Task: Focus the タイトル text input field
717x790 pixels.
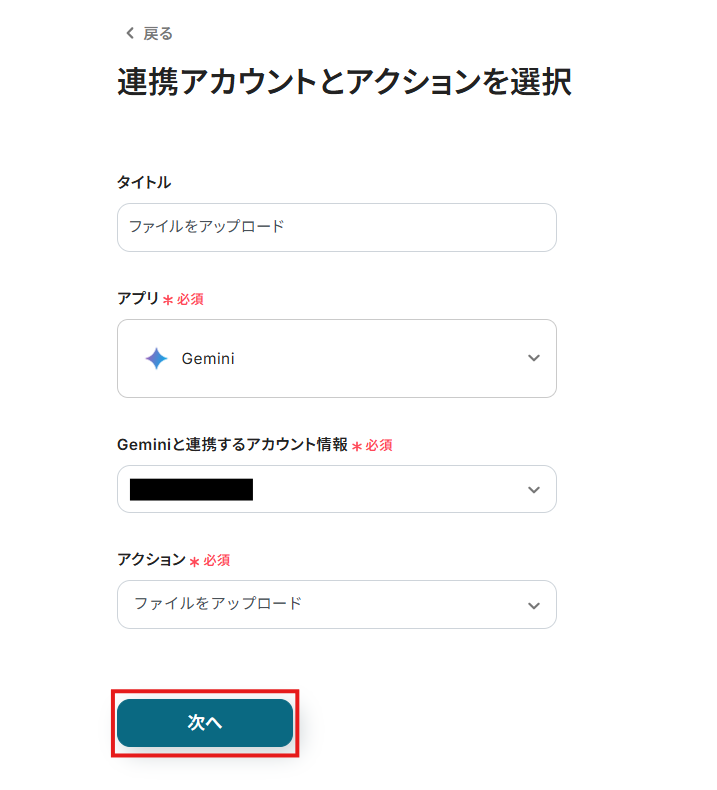Action: coord(336,227)
